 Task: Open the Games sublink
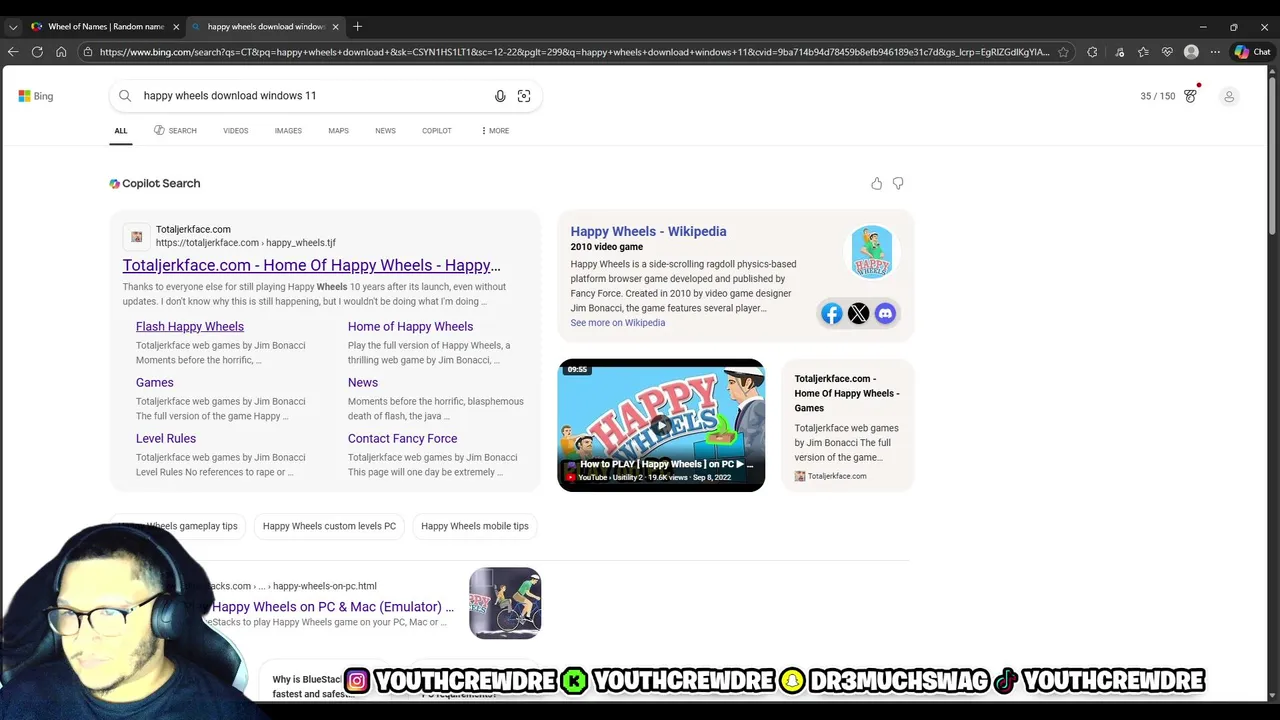coord(155,382)
